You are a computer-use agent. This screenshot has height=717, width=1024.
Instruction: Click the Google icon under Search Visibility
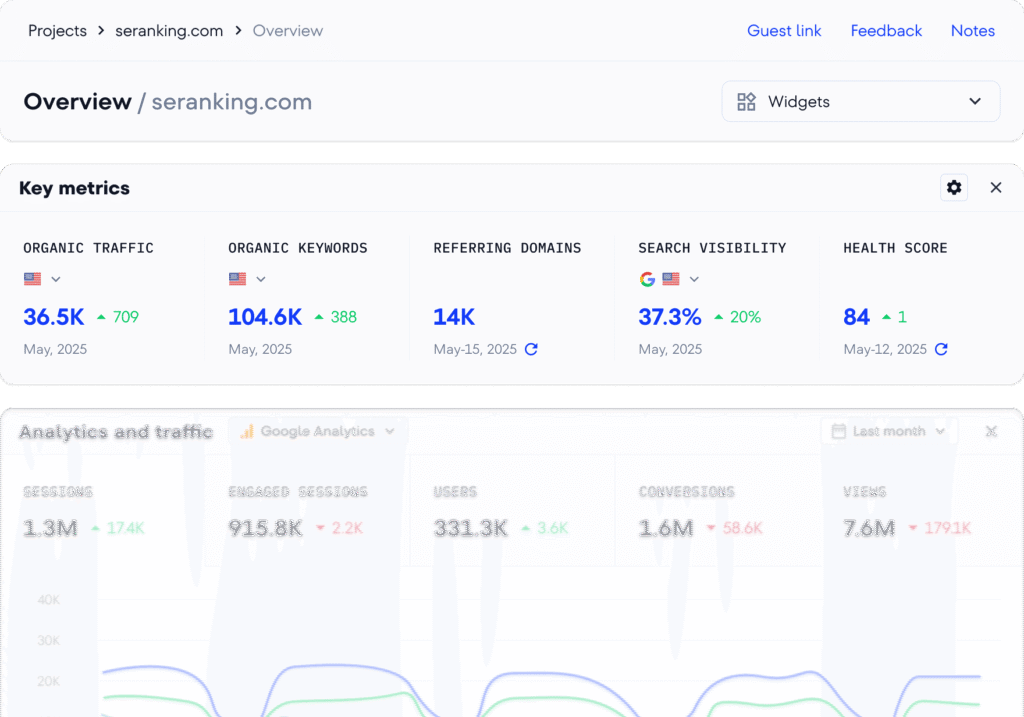coord(647,279)
